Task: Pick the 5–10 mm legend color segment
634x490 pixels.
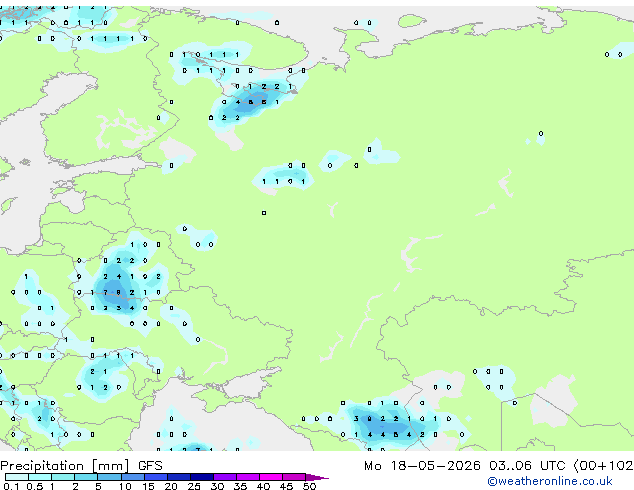Action: (109, 477)
